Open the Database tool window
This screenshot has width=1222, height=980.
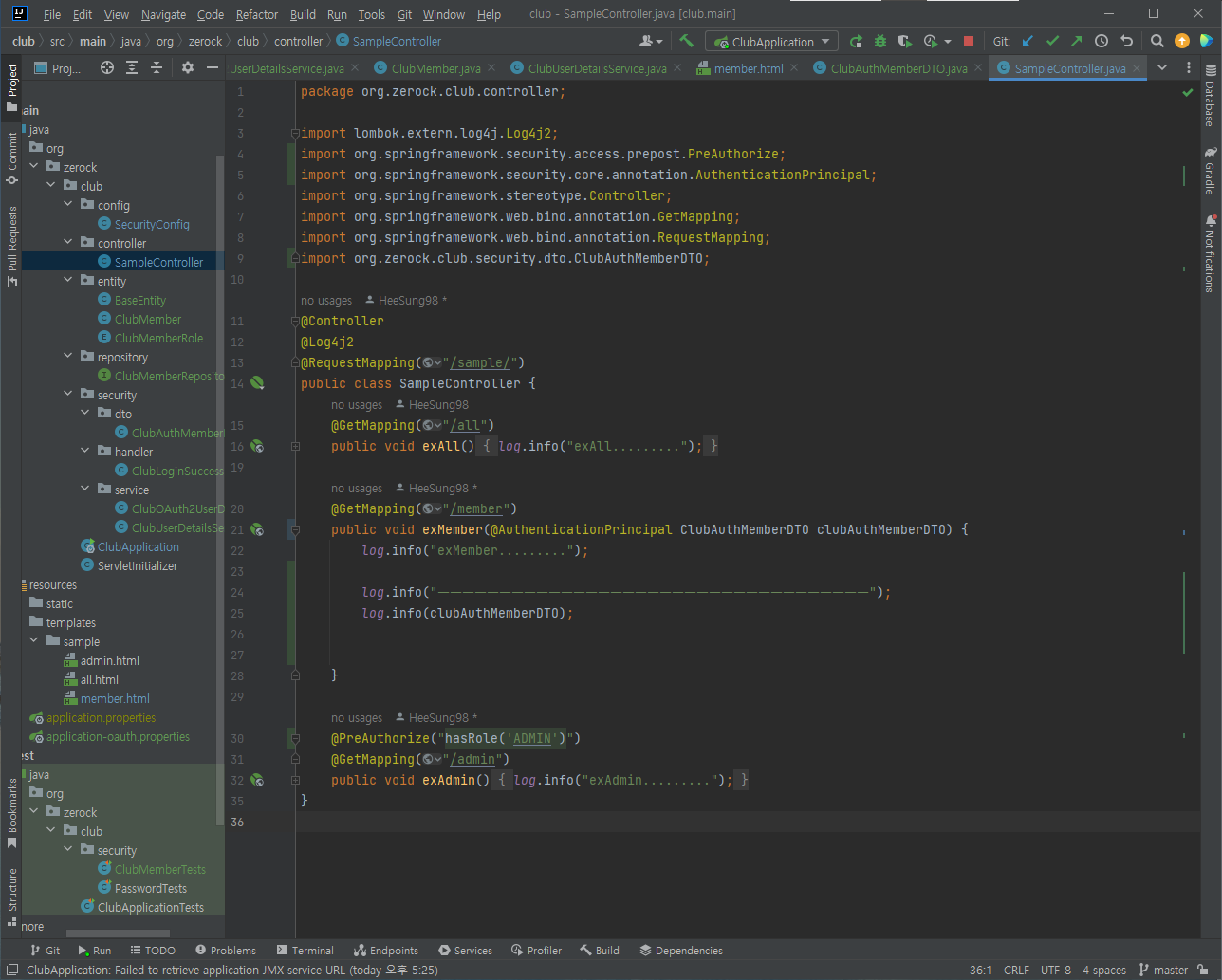click(x=1210, y=97)
